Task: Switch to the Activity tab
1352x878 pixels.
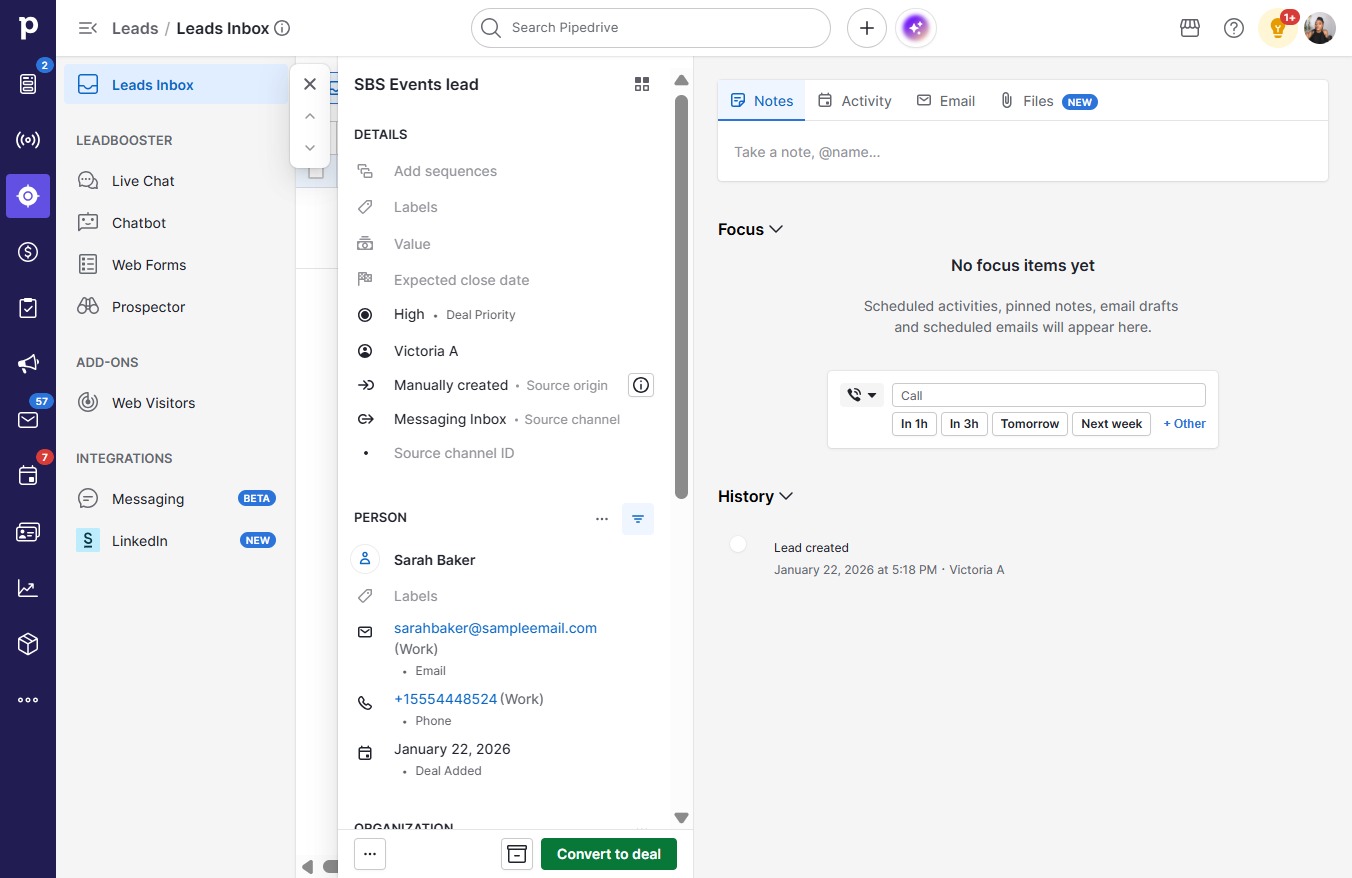Action: coord(854,101)
